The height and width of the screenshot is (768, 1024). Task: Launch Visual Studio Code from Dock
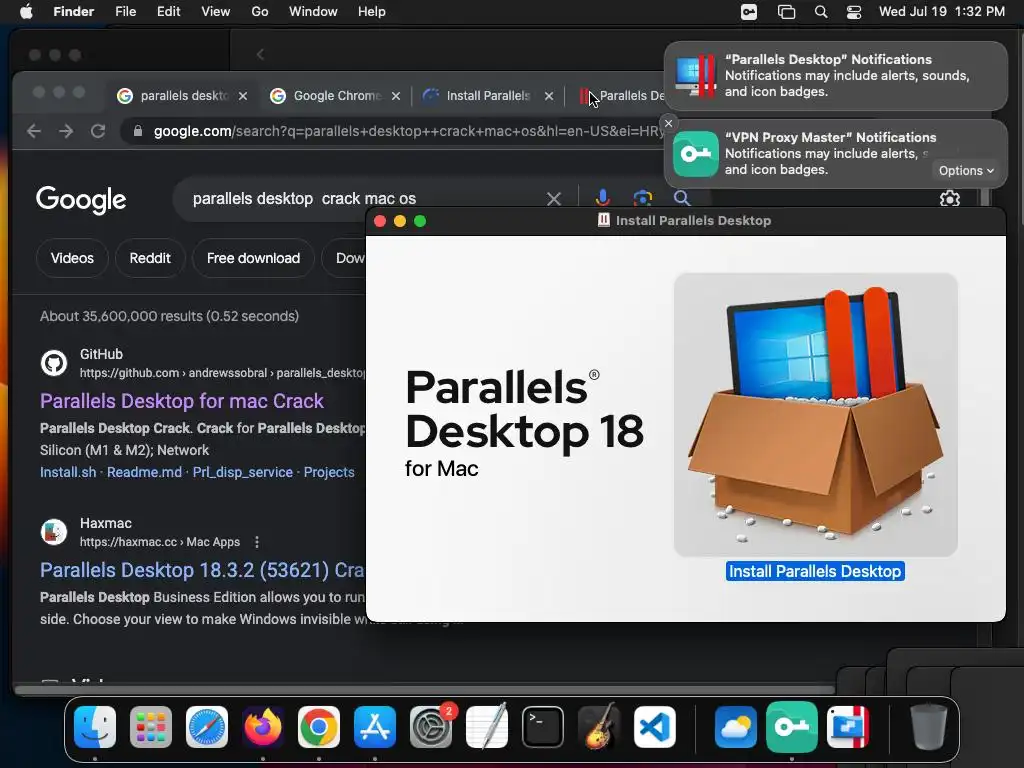tap(655, 727)
